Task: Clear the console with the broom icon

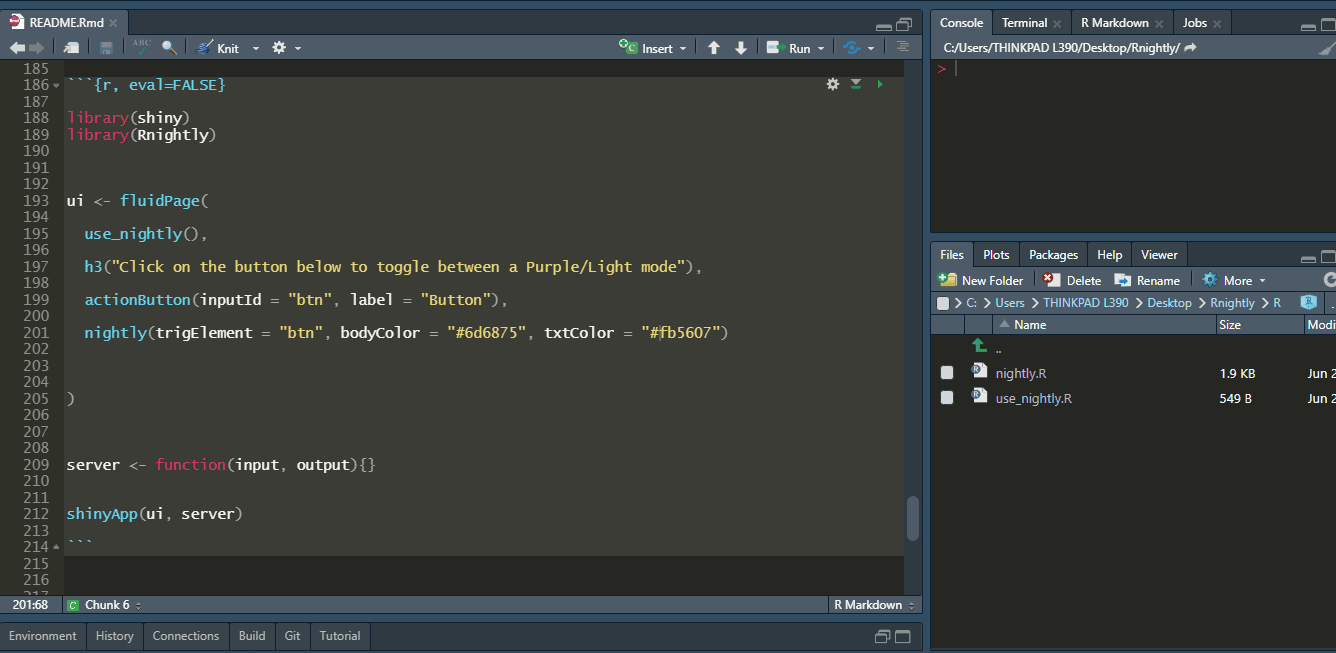Action: tap(1326, 48)
